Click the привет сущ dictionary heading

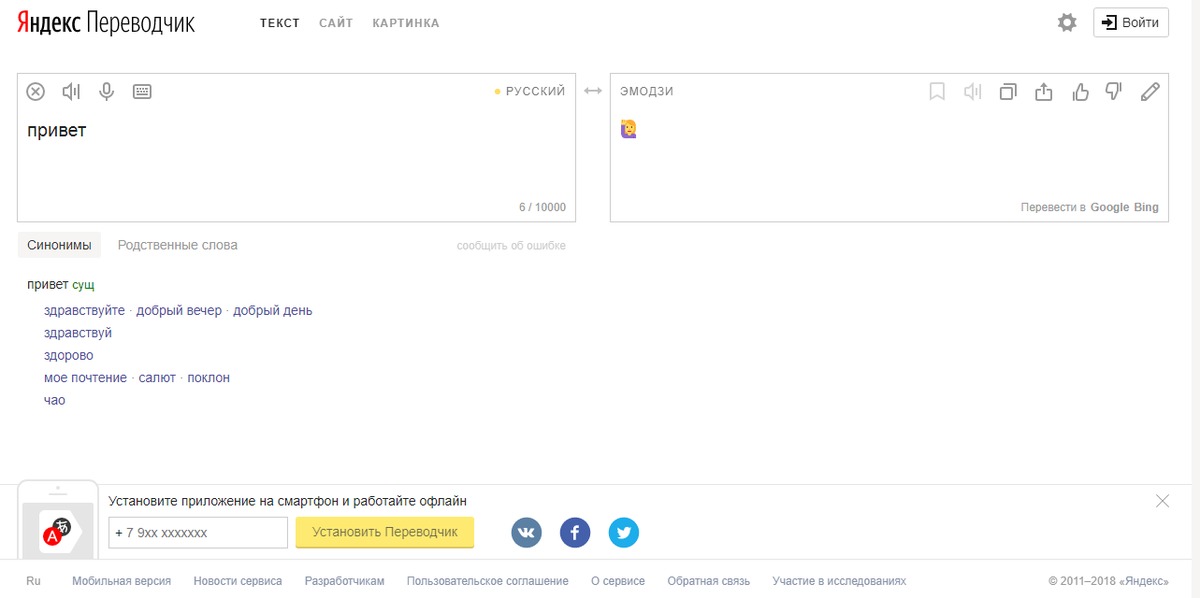coord(61,285)
